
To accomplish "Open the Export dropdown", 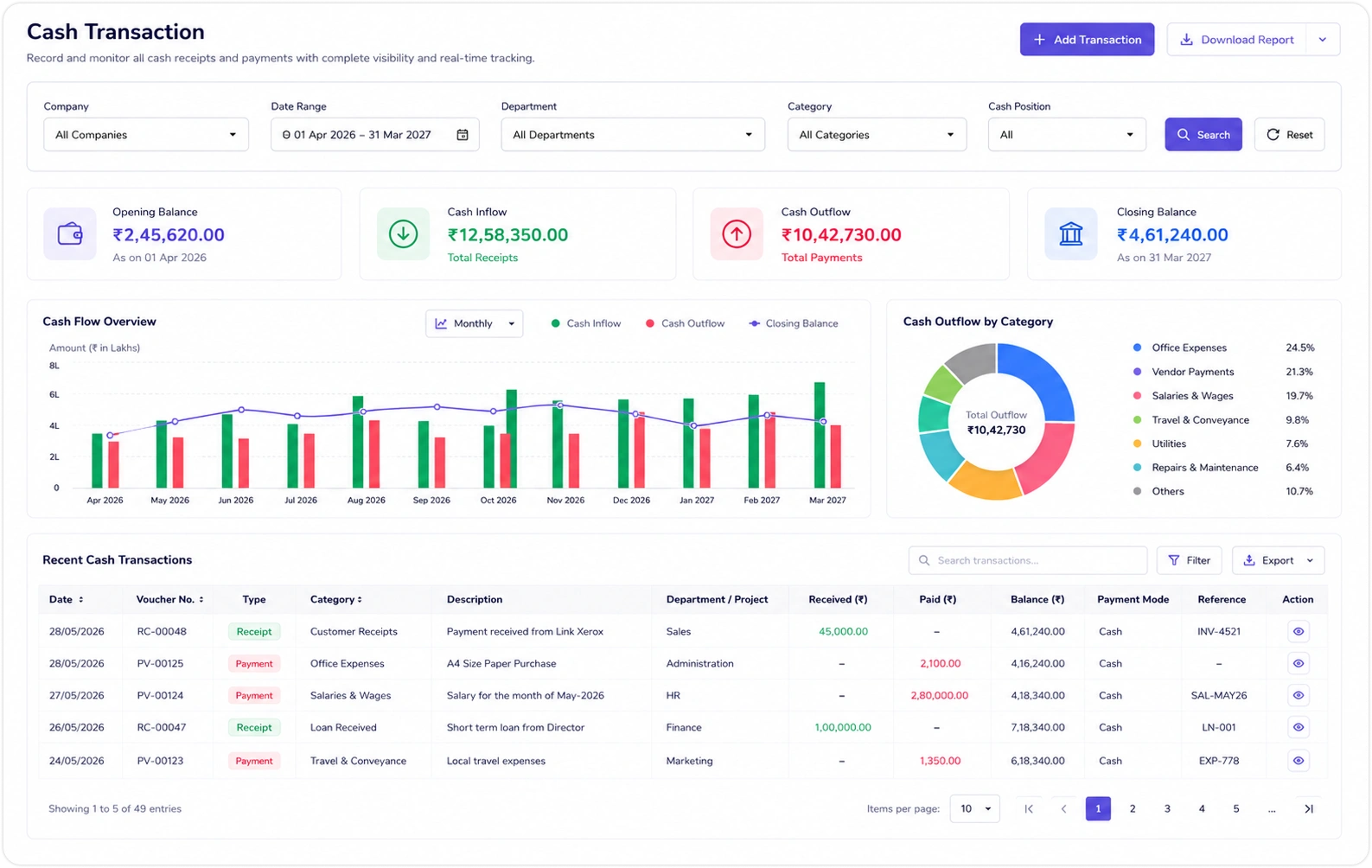I will [x=1278, y=560].
